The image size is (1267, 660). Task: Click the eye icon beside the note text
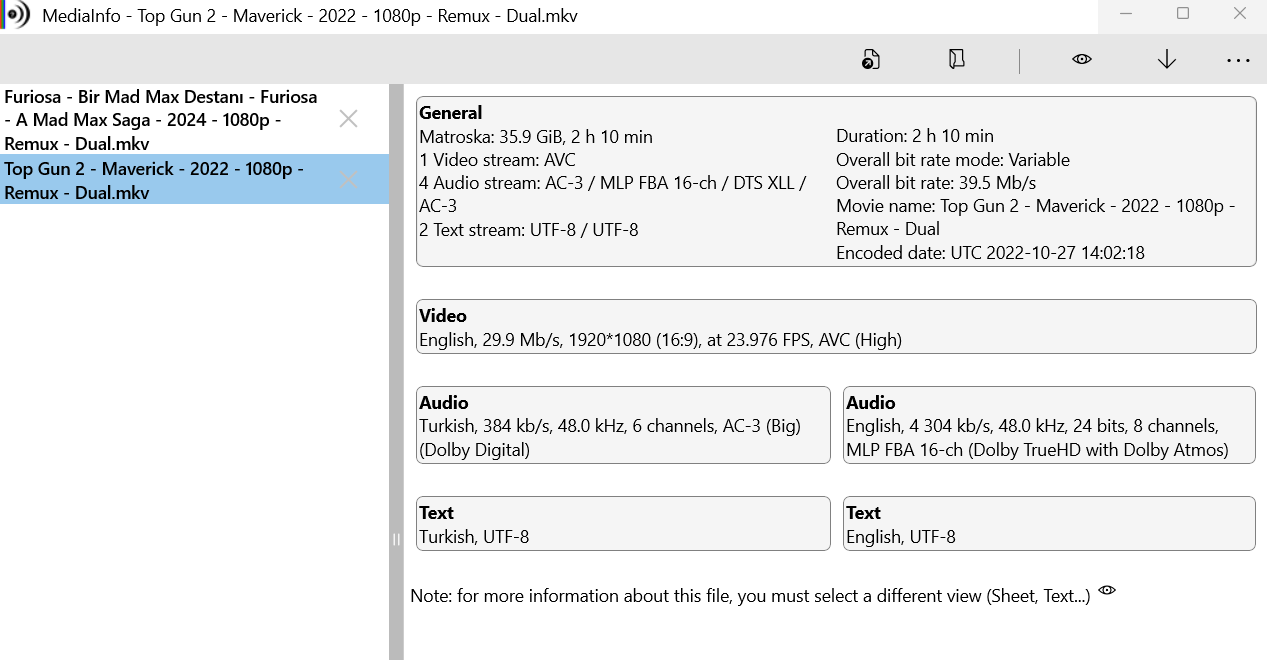[1107, 590]
